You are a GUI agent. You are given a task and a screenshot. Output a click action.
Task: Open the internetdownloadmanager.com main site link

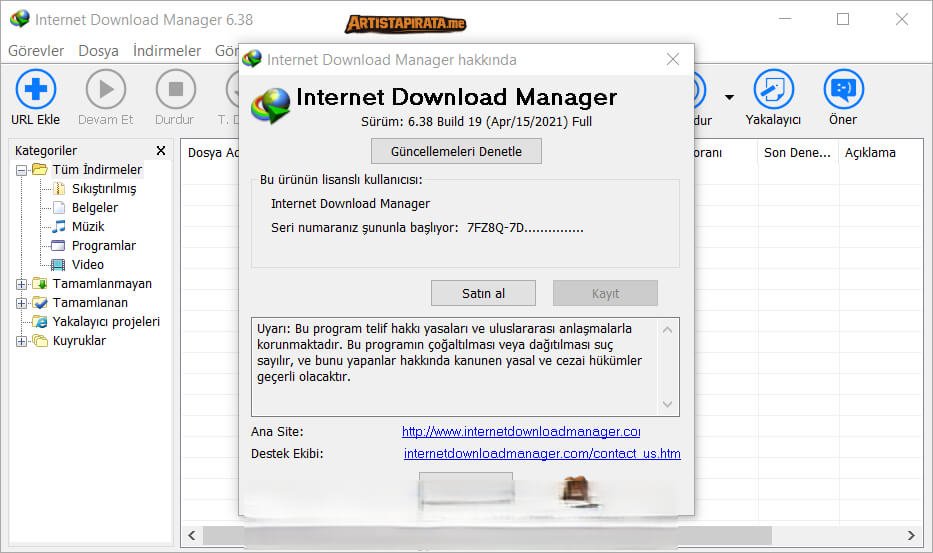[521, 432]
